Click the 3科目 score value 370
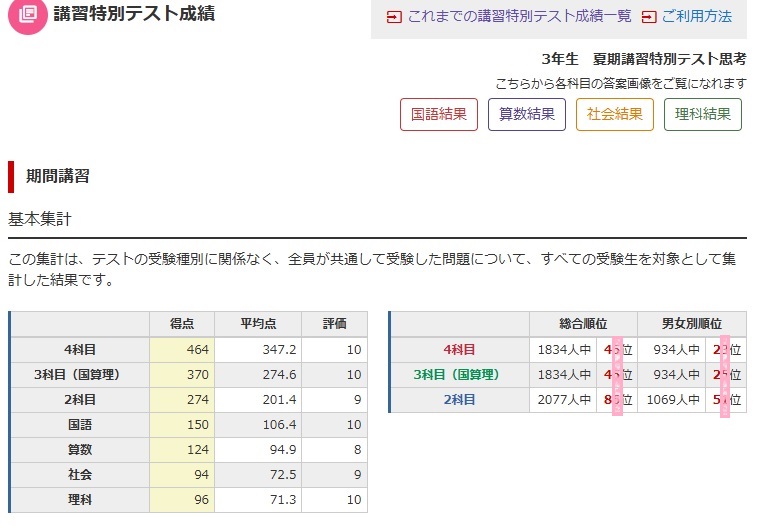 (x=198, y=375)
